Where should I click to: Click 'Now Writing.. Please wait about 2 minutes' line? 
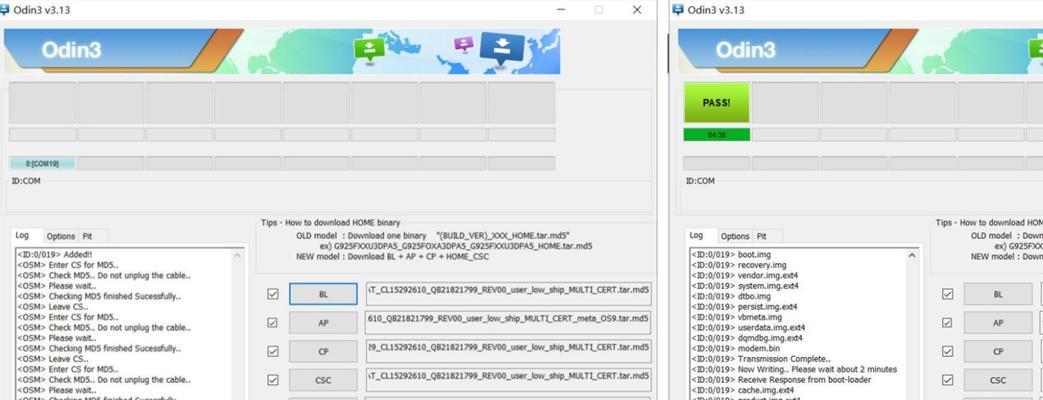(x=794, y=369)
